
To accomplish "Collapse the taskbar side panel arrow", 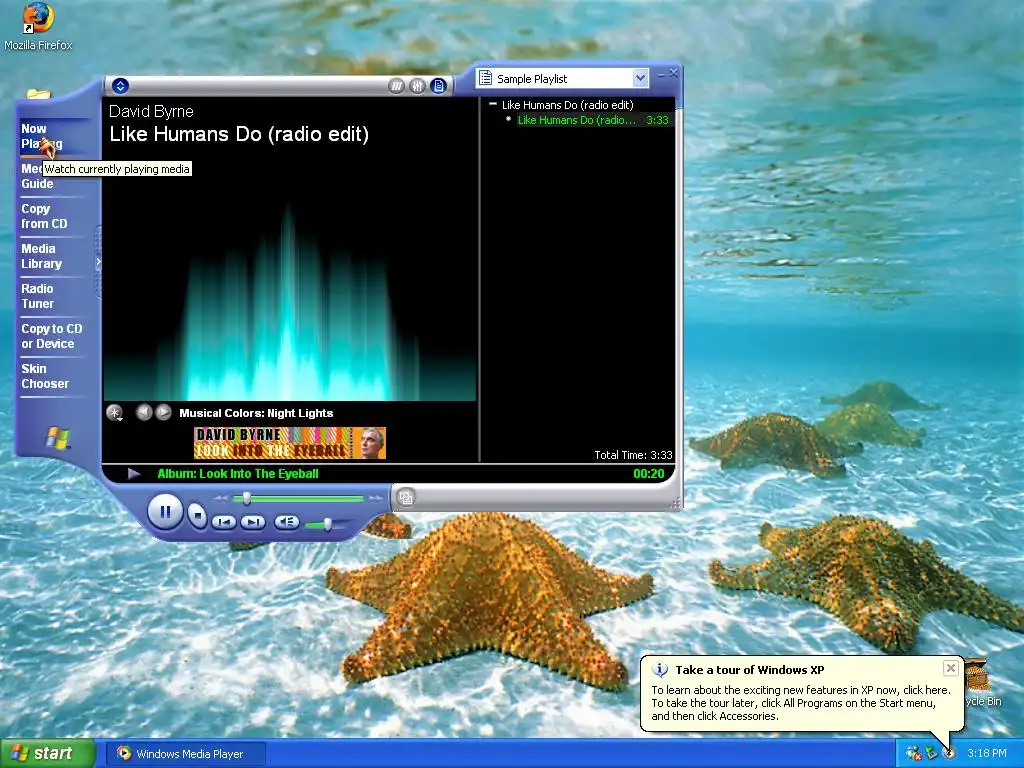I will point(98,262).
